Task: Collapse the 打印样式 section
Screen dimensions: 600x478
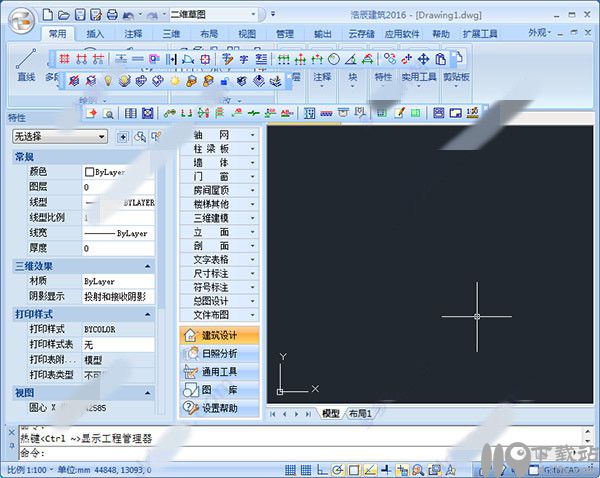Action: coord(148,314)
